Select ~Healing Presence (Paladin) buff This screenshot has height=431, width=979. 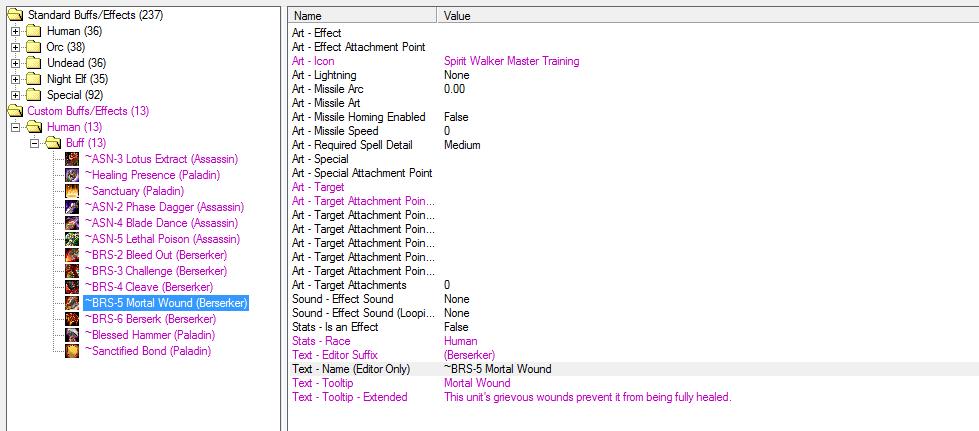point(152,176)
